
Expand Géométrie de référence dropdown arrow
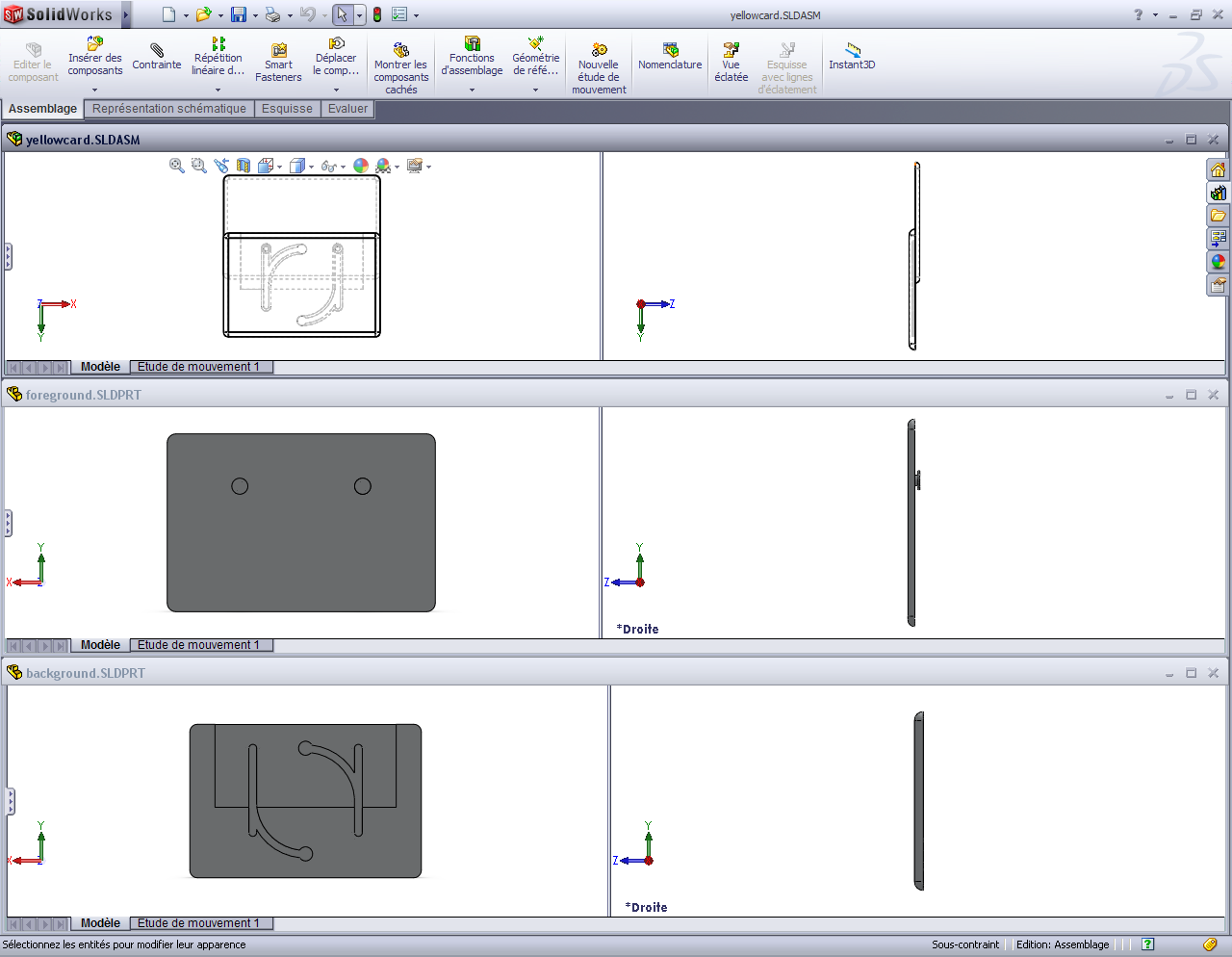[535, 90]
